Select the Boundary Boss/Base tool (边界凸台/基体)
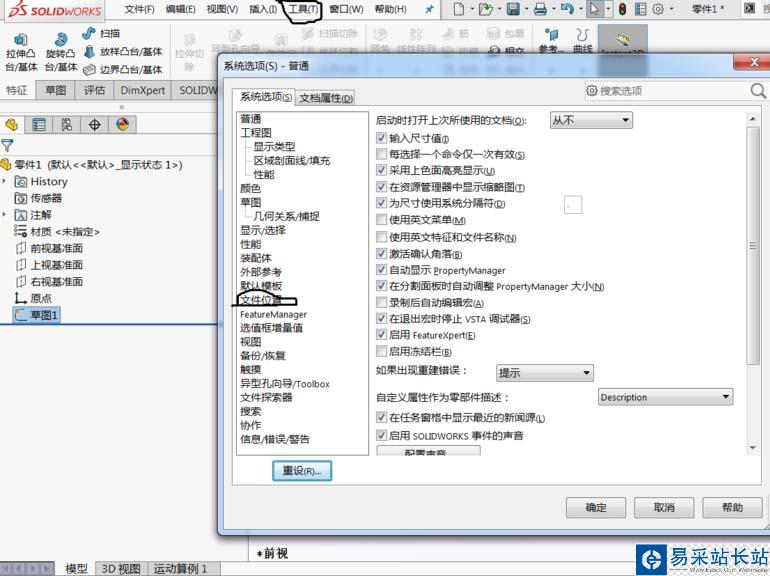The width and height of the screenshot is (770, 576). [x=123, y=70]
